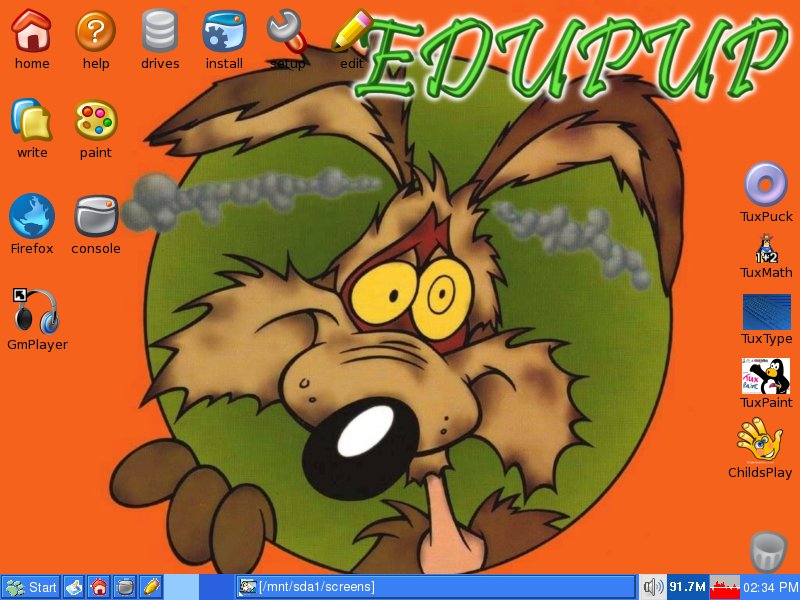Click the volume speaker tray icon
Image resolution: width=800 pixels, height=600 pixels.
click(x=653, y=587)
